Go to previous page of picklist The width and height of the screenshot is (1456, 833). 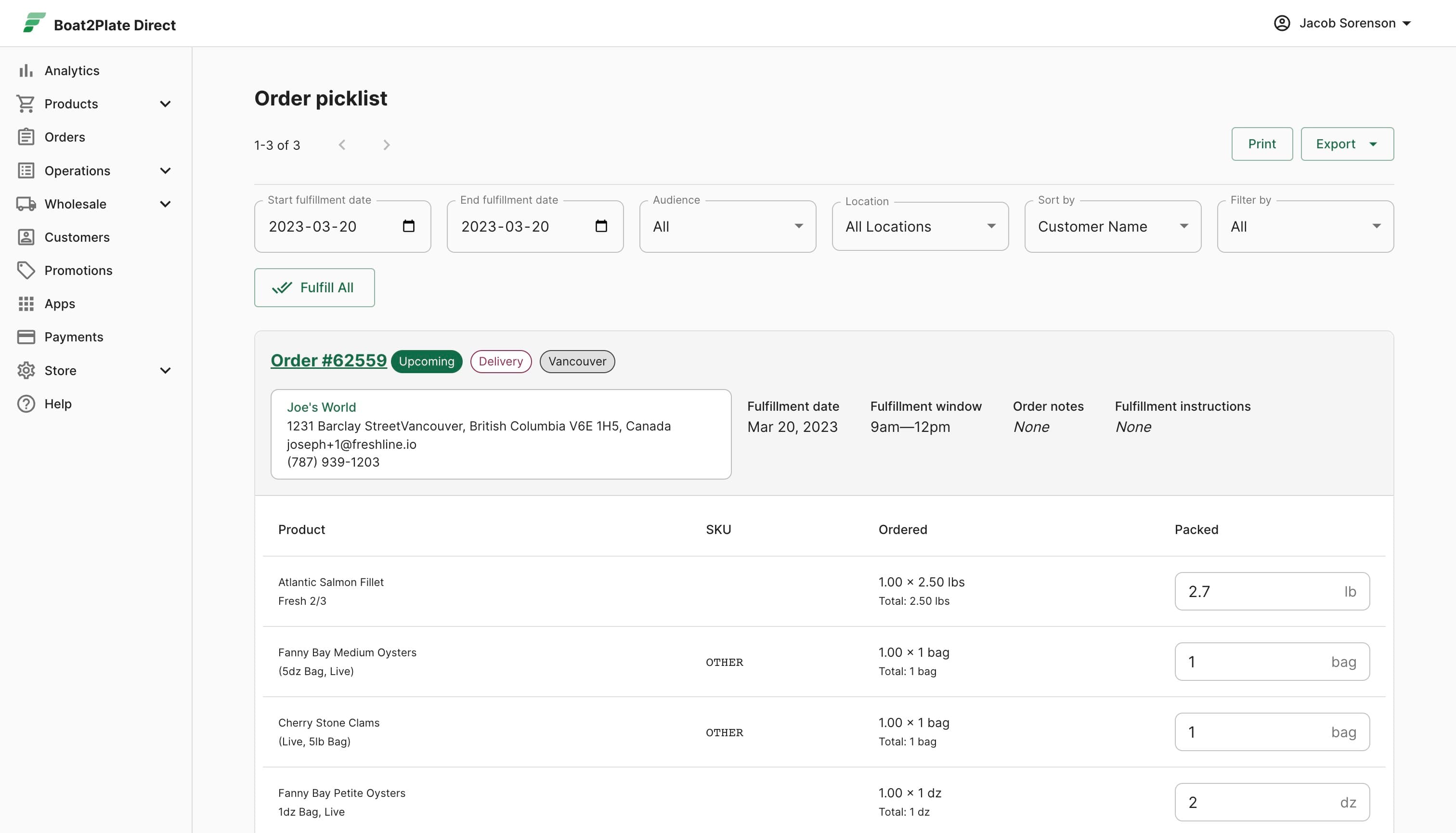point(342,145)
